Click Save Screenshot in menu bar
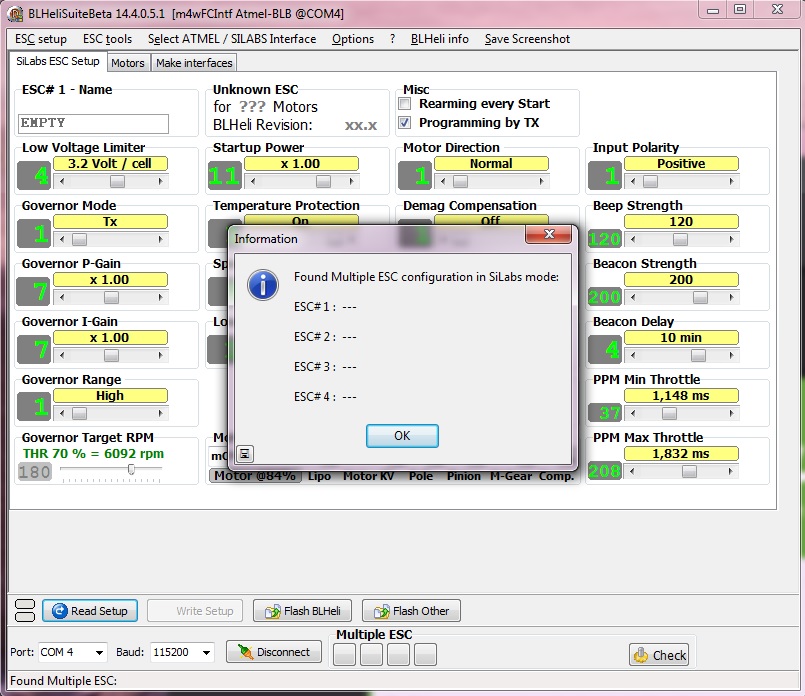 [527, 39]
